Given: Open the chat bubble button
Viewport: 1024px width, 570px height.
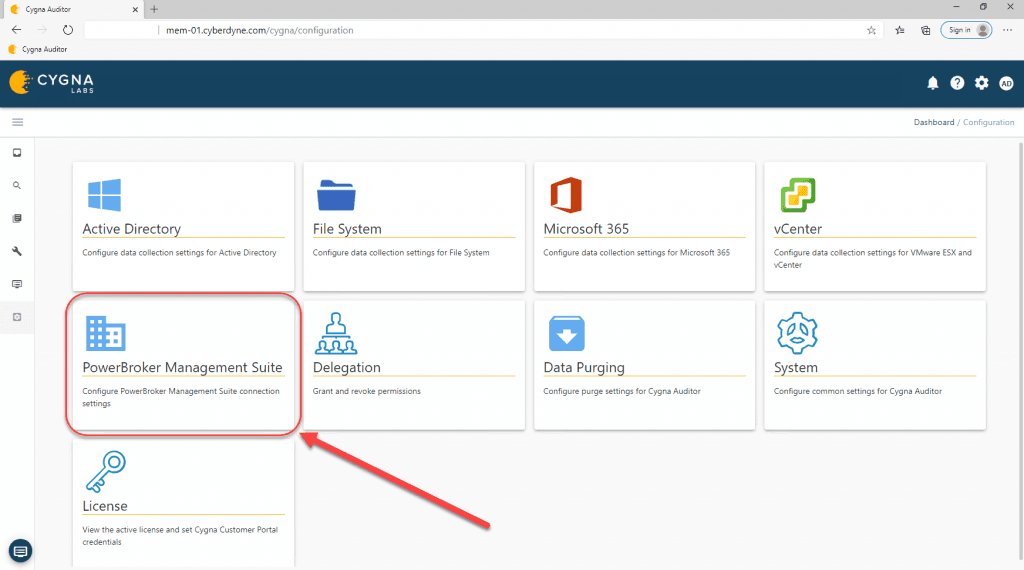Looking at the screenshot, I should (x=20, y=550).
